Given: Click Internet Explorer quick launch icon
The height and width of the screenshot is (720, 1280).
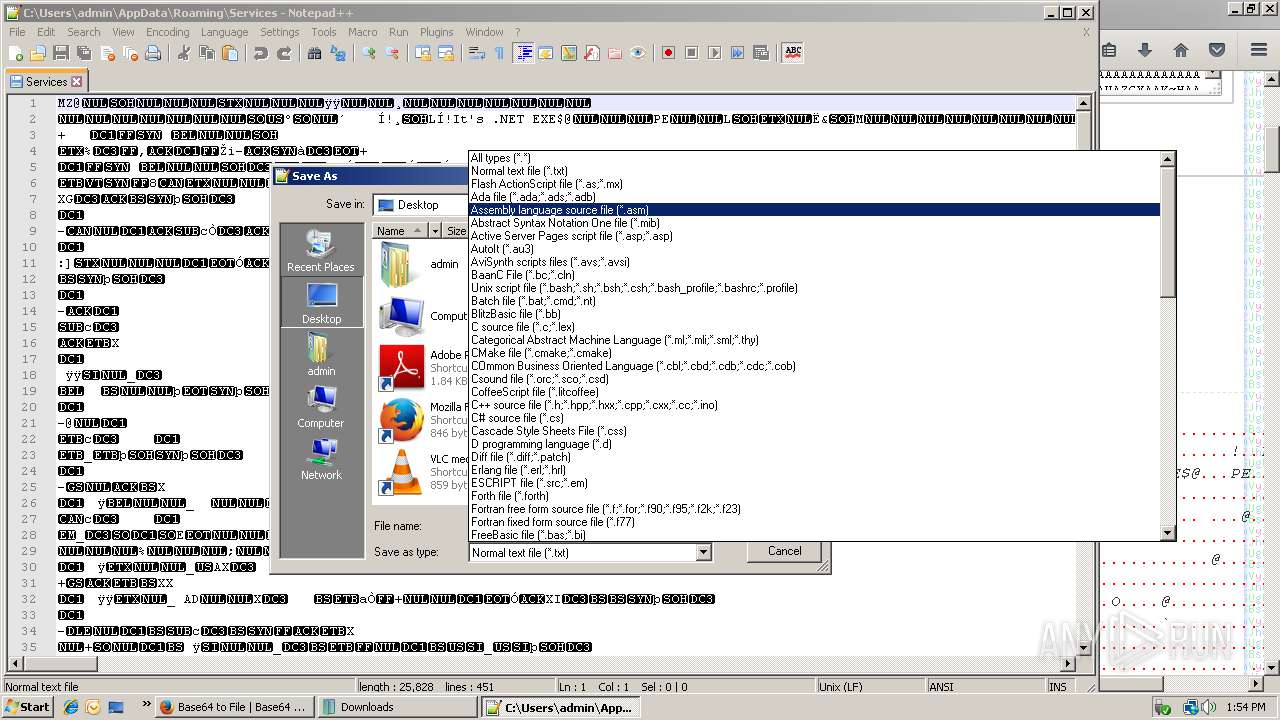Looking at the screenshot, I should point(71,707).
